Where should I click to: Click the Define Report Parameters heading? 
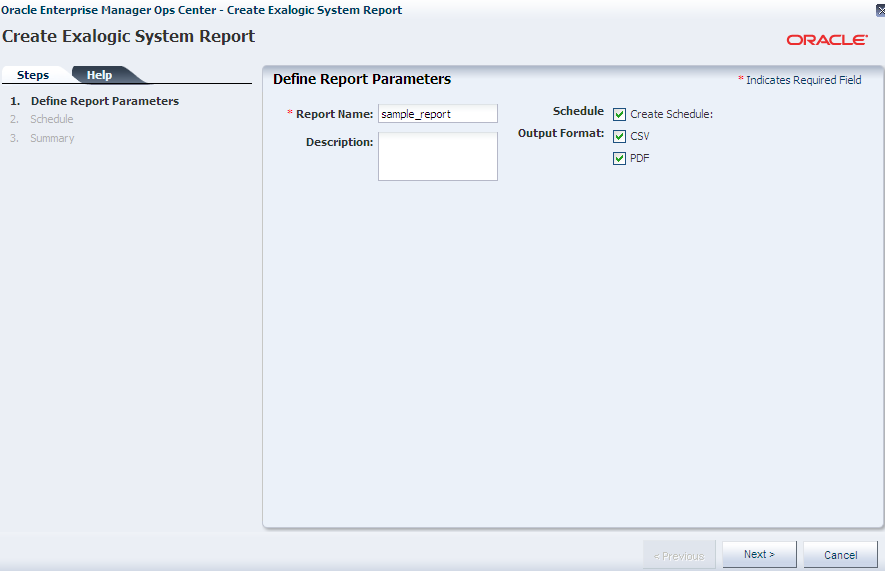pos(362,79)
